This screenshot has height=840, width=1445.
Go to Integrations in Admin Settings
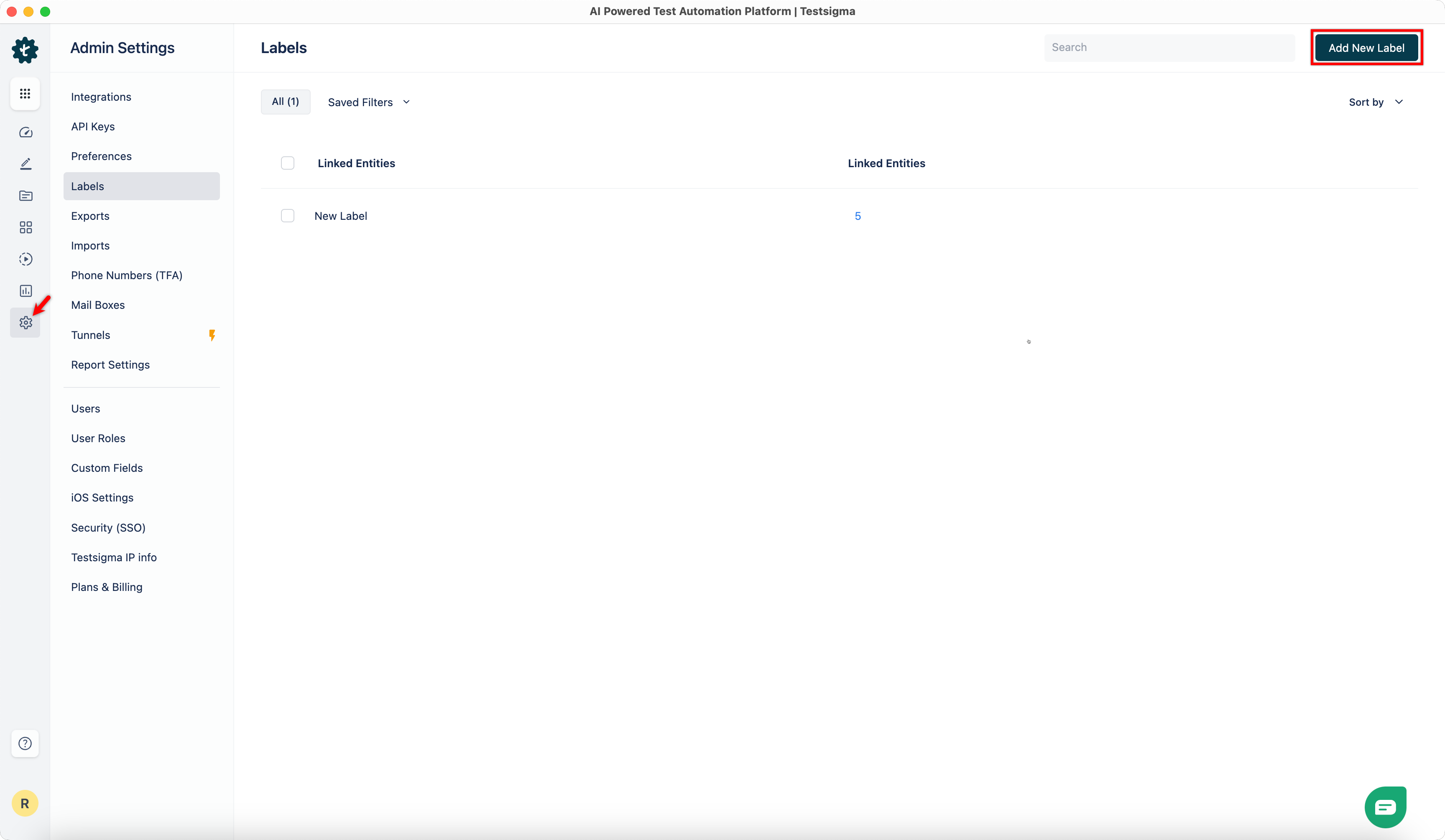(x=101, y=97)
